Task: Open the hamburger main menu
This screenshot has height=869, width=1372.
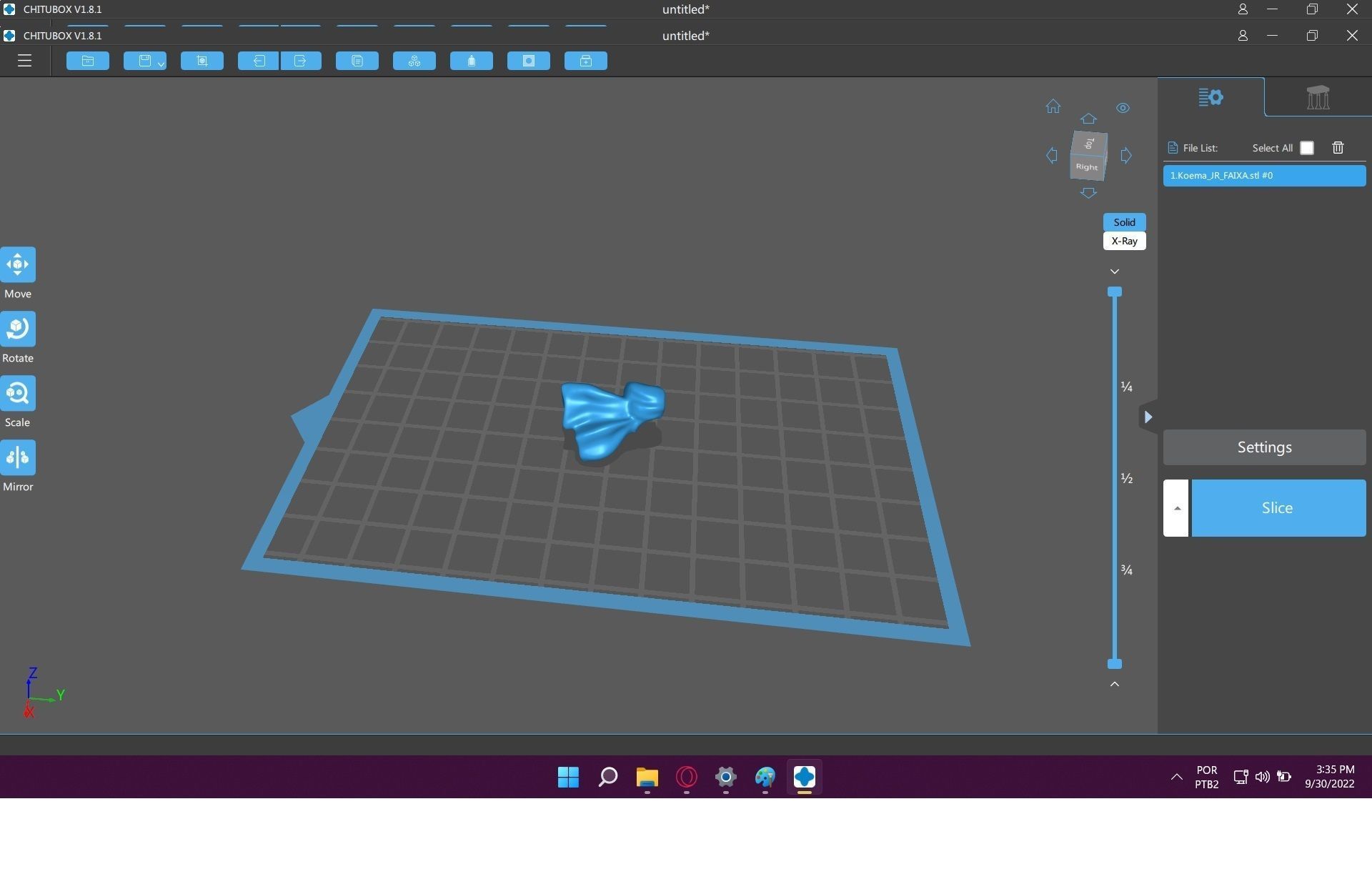Action: pos(24,61)
